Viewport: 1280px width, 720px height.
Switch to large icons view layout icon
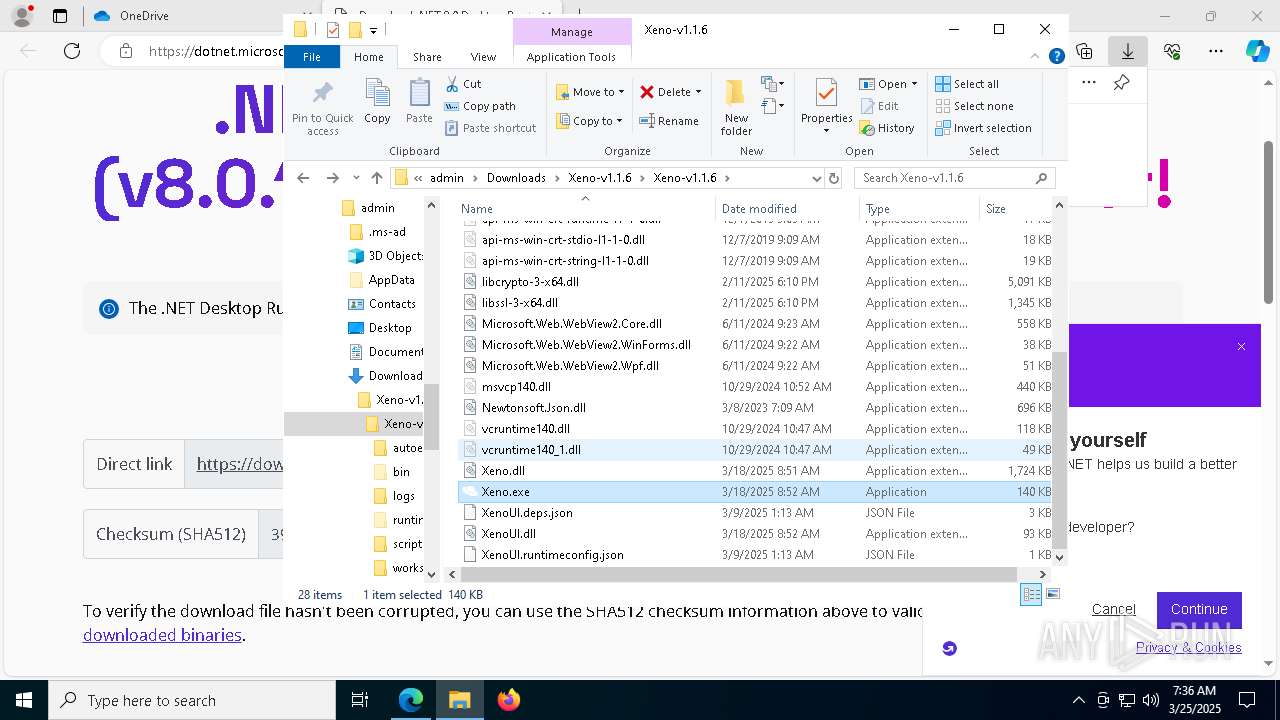tap(1052, 594)
